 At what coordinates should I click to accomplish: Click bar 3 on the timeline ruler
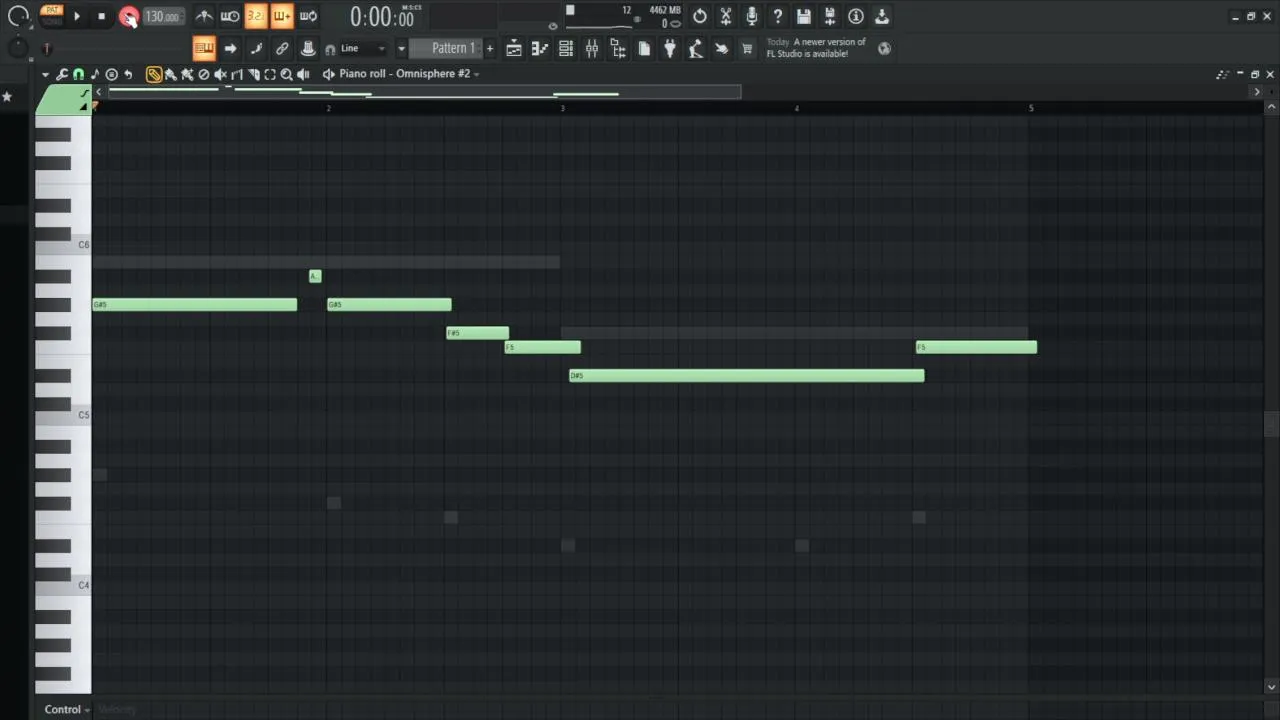pos(562,108)
